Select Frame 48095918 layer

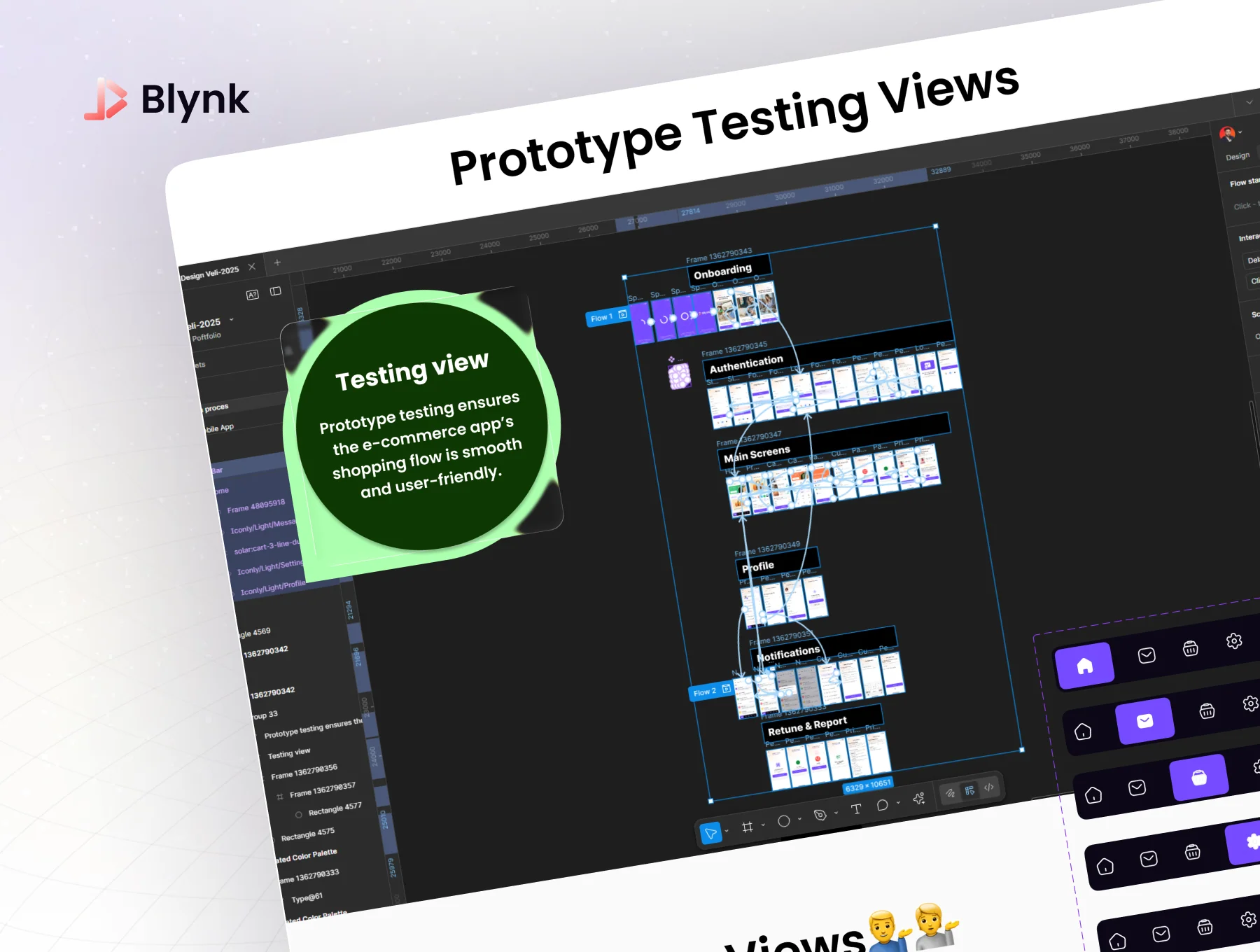pos(255,506)
